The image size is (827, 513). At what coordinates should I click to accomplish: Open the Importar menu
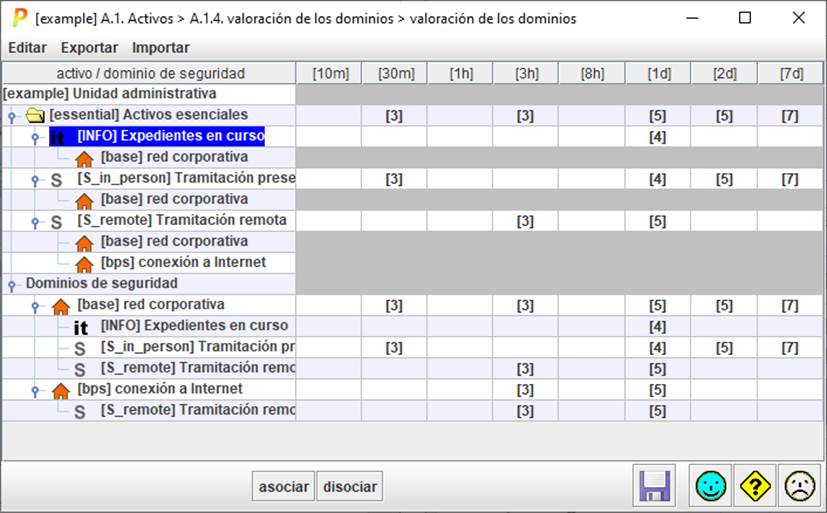point(161,47)
